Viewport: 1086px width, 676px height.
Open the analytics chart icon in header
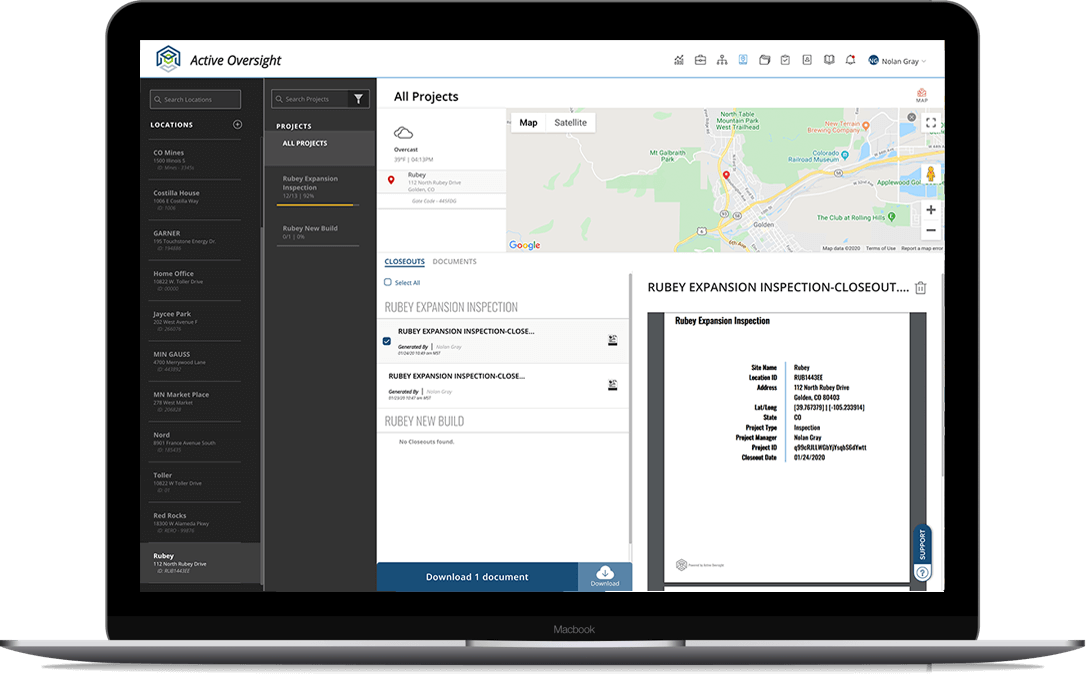[679, 60]
